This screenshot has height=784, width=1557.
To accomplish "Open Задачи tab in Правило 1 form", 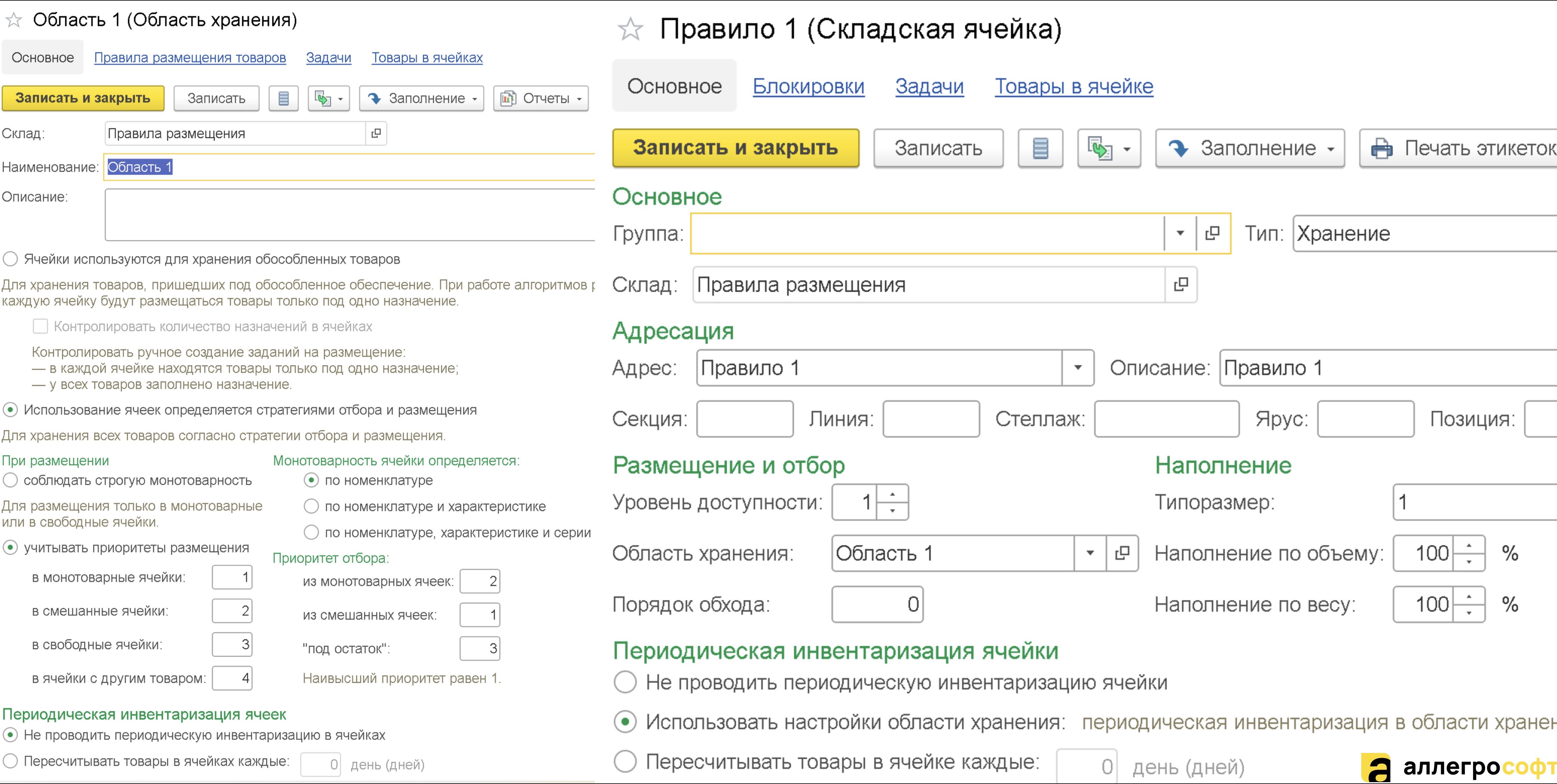I will (x=930, y=86).
